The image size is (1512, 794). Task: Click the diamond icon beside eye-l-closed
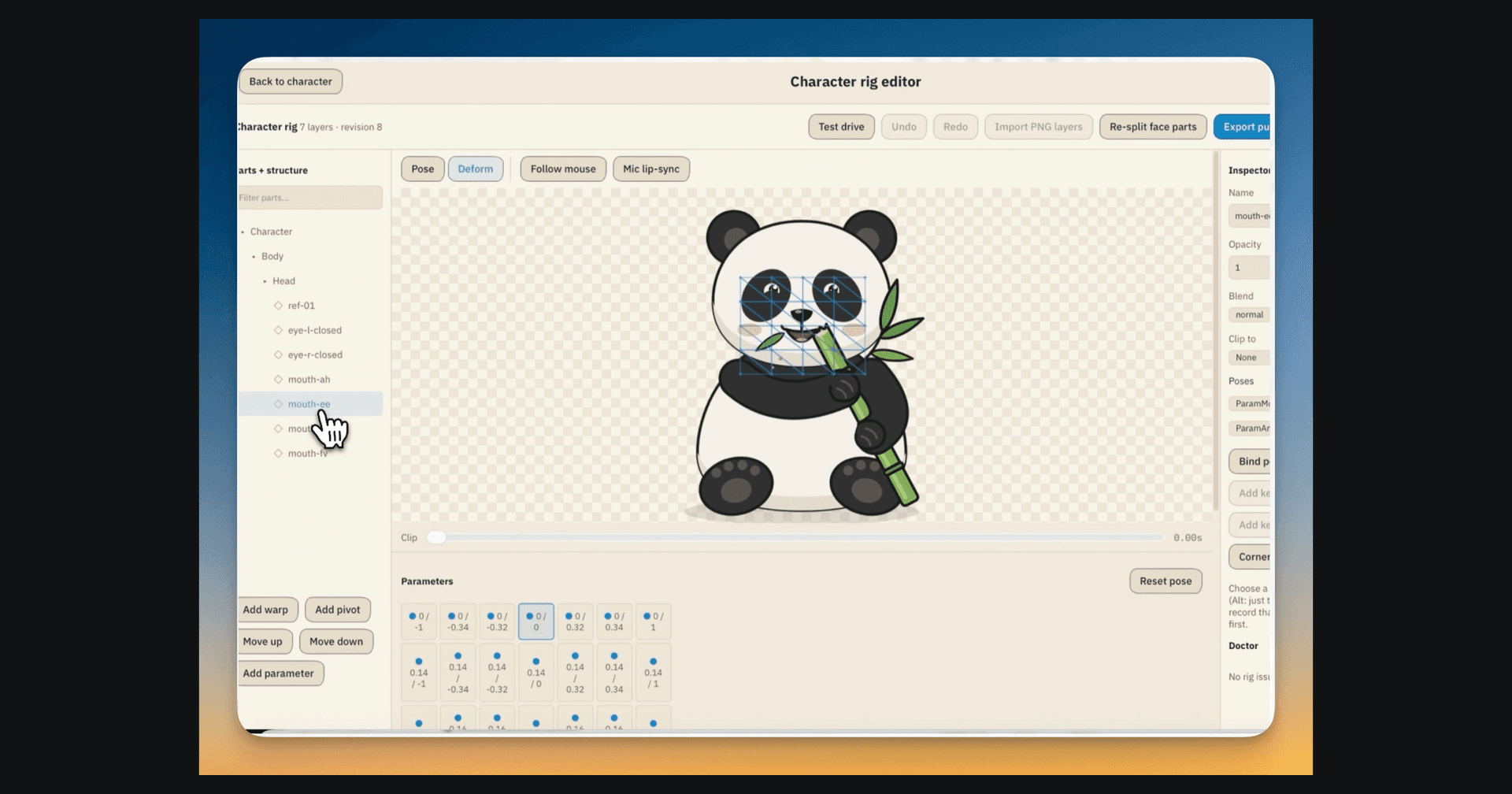tap(278, 330)
